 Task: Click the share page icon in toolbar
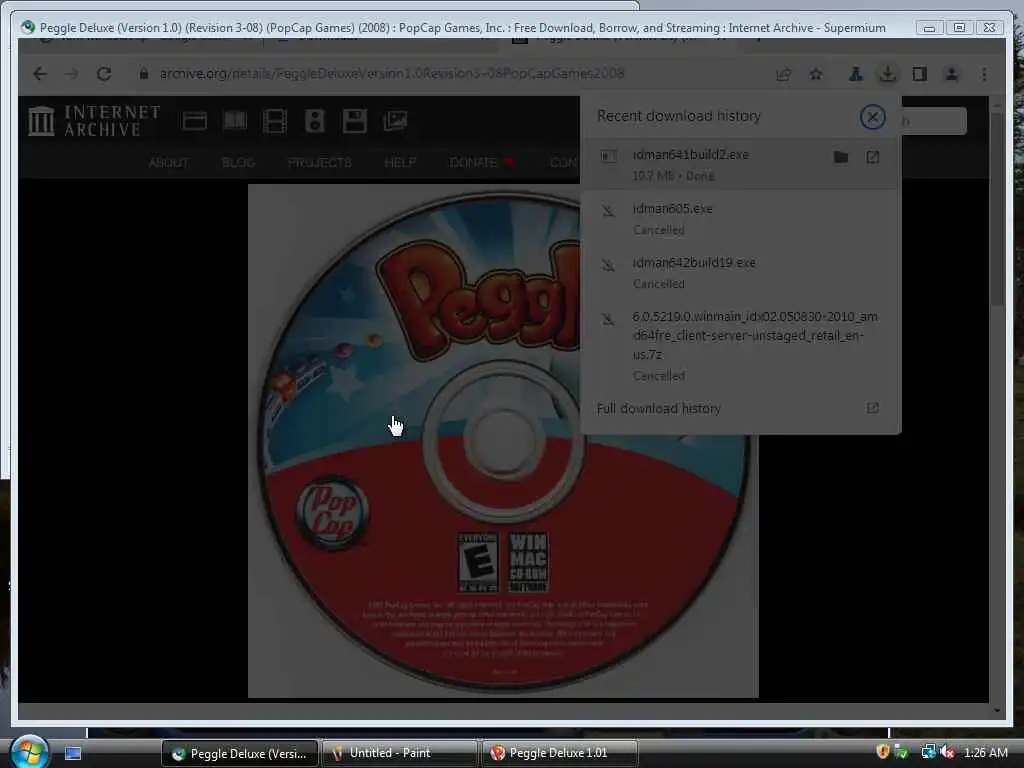(784, 74)
